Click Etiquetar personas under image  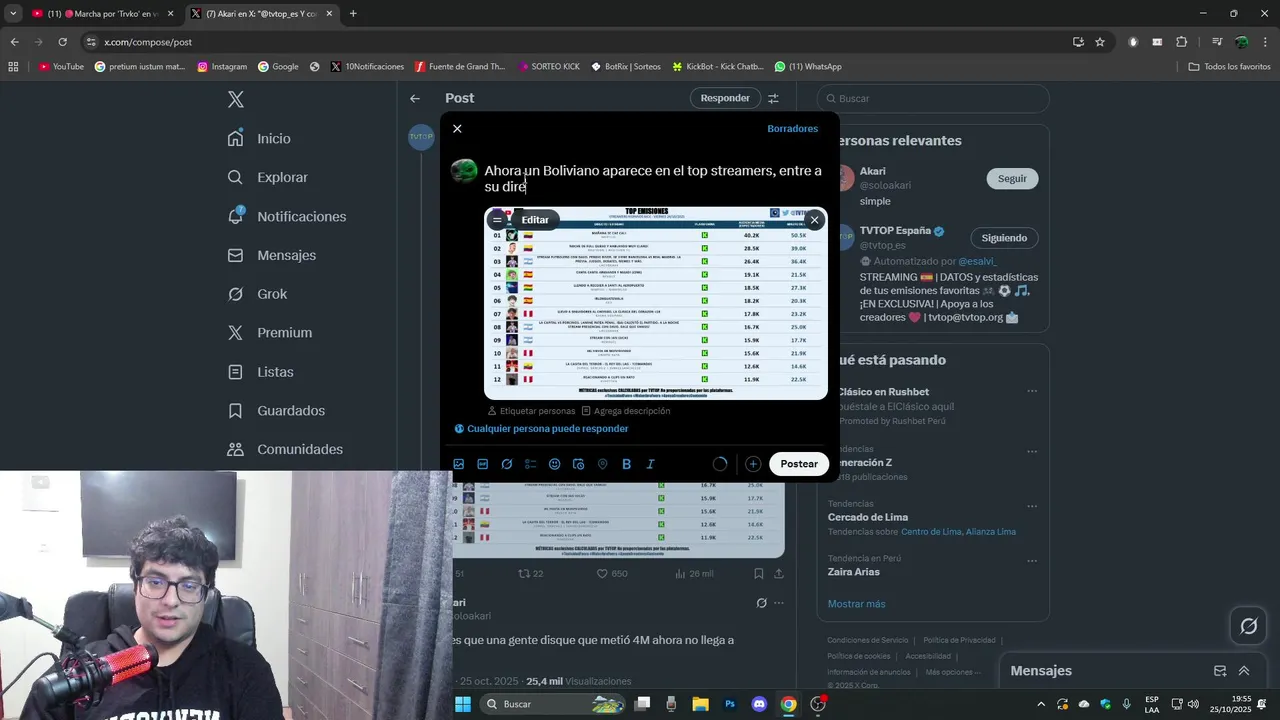[531, 411]
